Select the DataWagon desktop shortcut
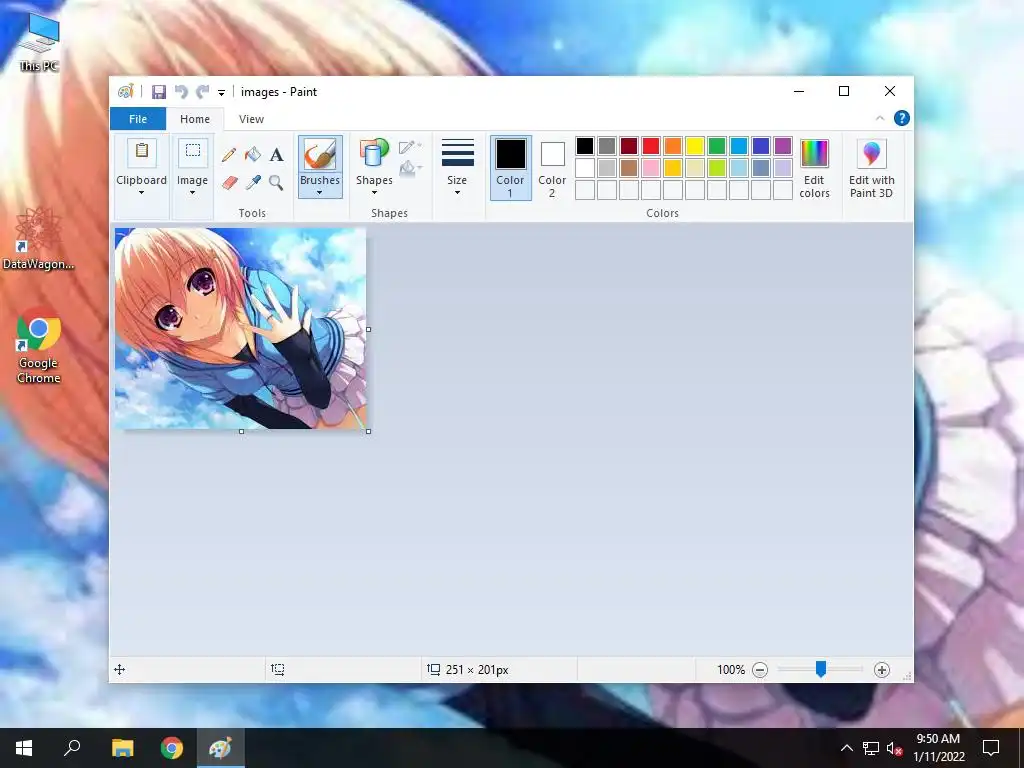Viewport: 1024px width, 768px height. (x=39, y=238)
